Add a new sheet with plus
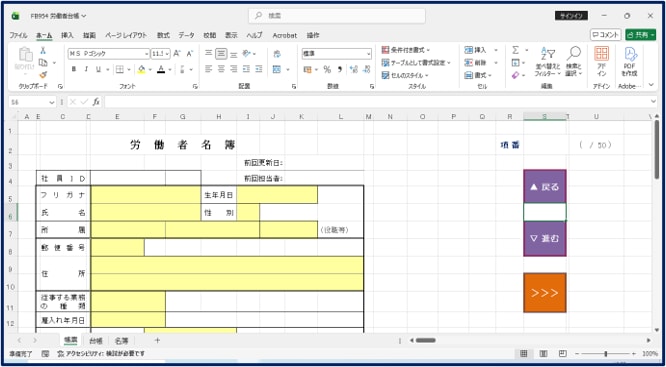The width and height of the screenshot is (666, 367). click(x=157, y=340)
